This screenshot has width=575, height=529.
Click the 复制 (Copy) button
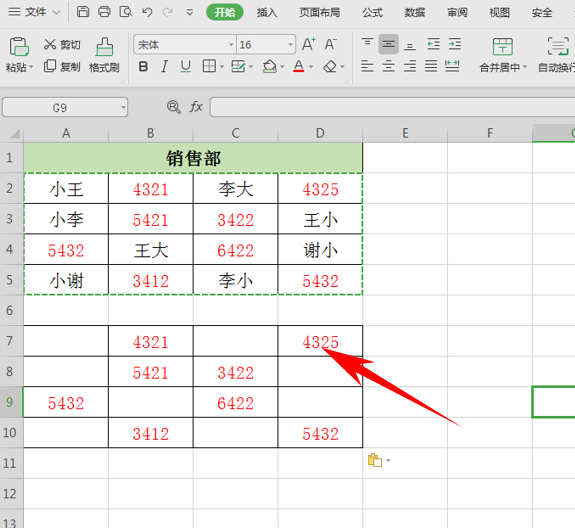click(62, 67)
